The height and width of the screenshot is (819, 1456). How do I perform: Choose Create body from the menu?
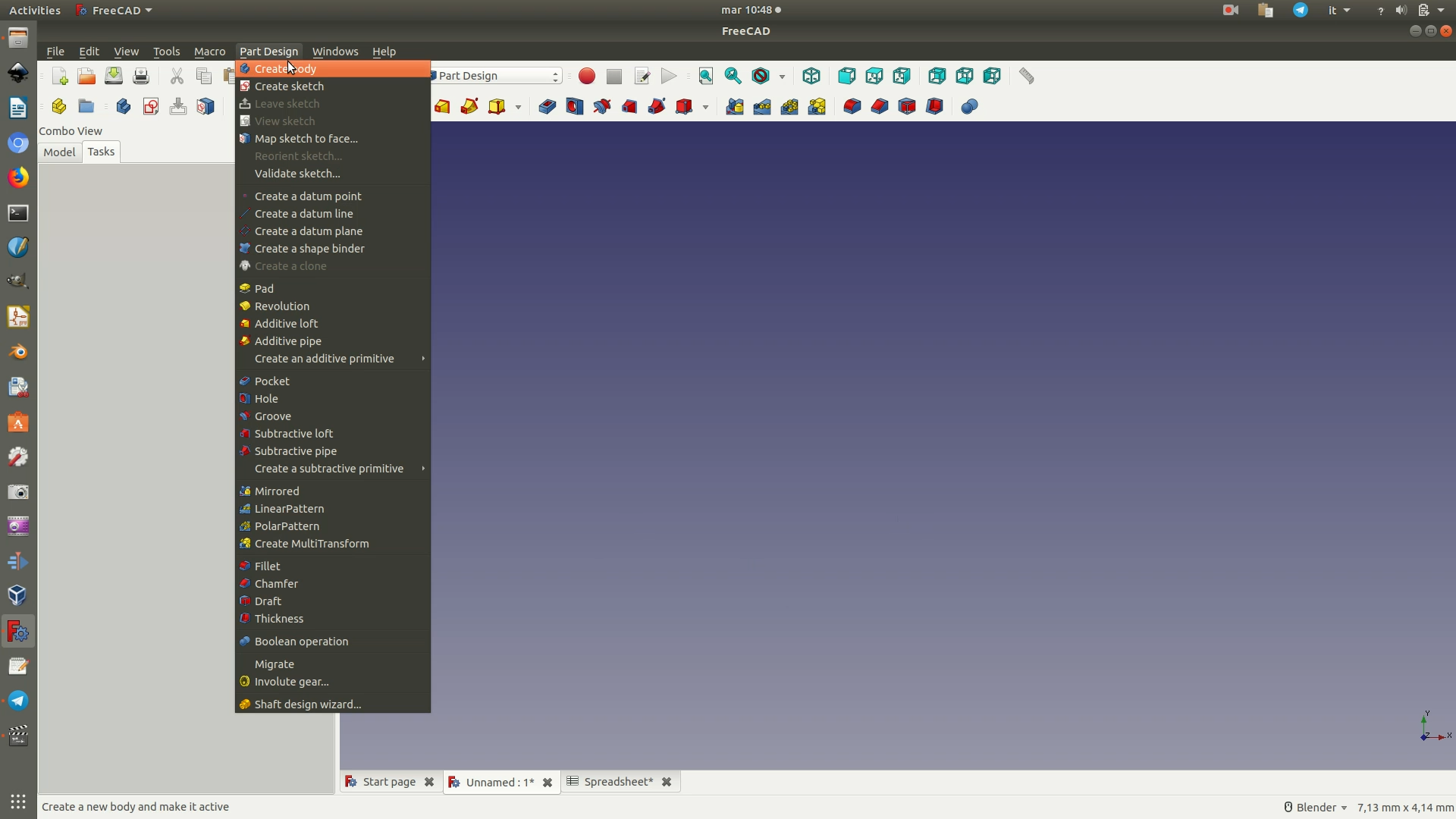285,69
